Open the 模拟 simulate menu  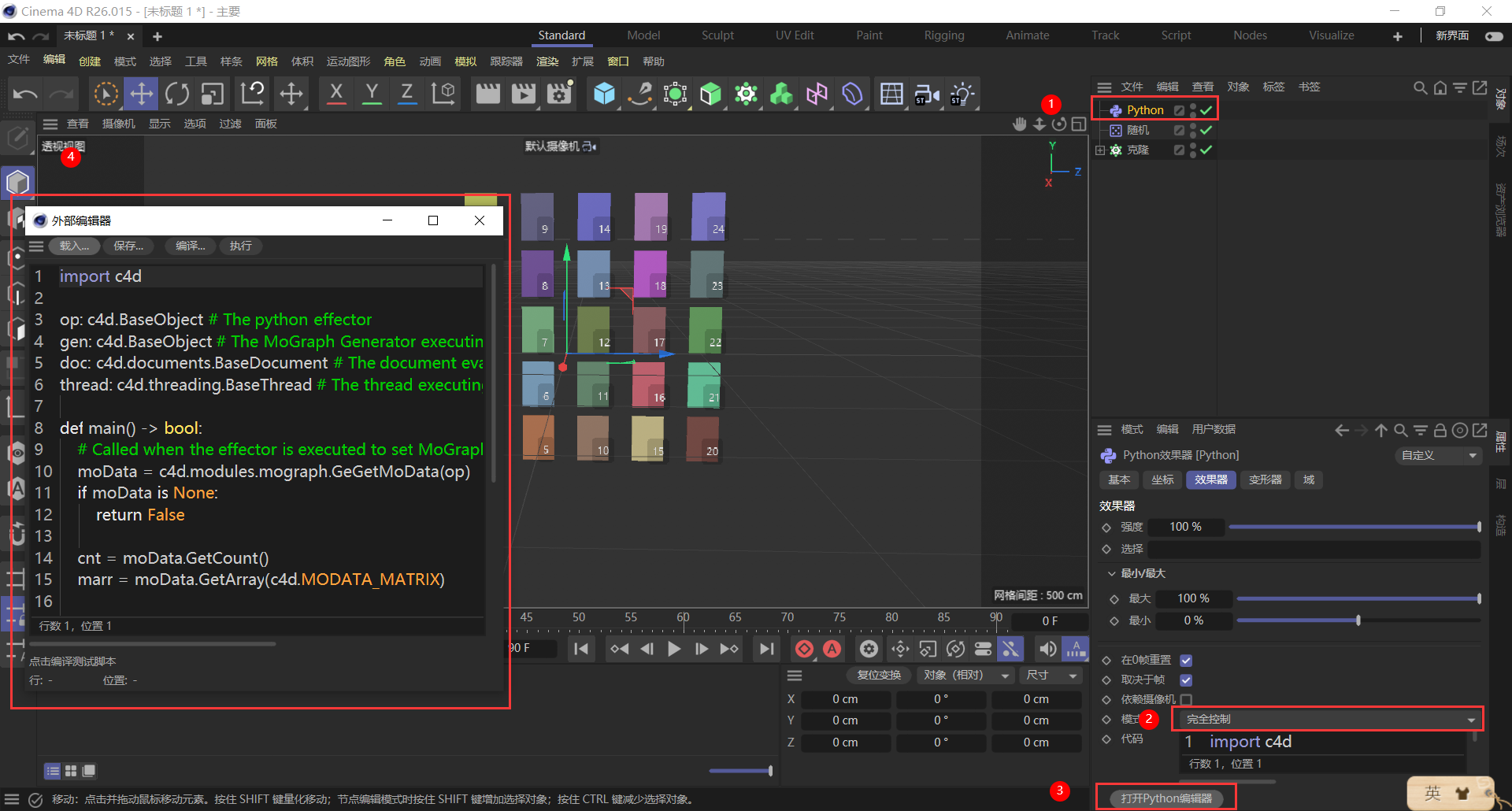(465, 61)
